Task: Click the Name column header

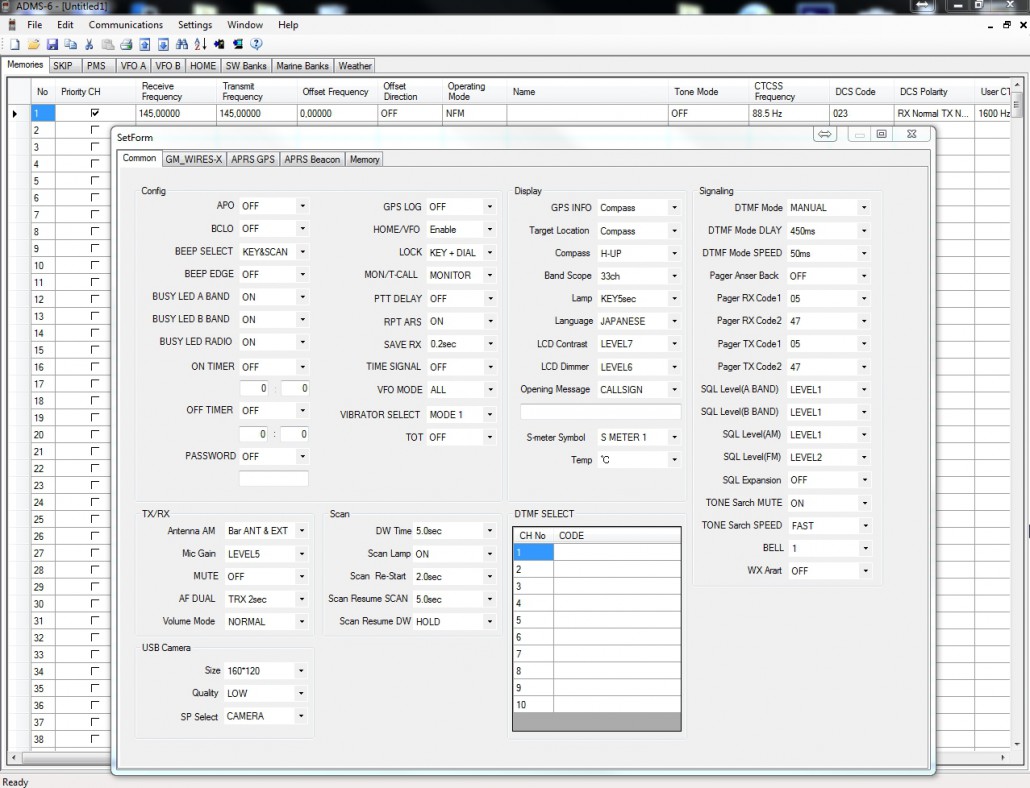Action: [588, 91]
